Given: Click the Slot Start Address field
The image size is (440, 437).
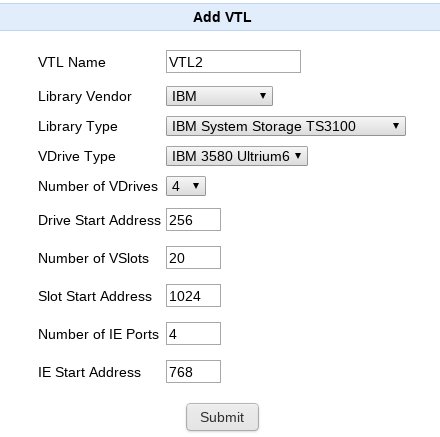Looking at the screenshot, I should click(x=193, y=296).
